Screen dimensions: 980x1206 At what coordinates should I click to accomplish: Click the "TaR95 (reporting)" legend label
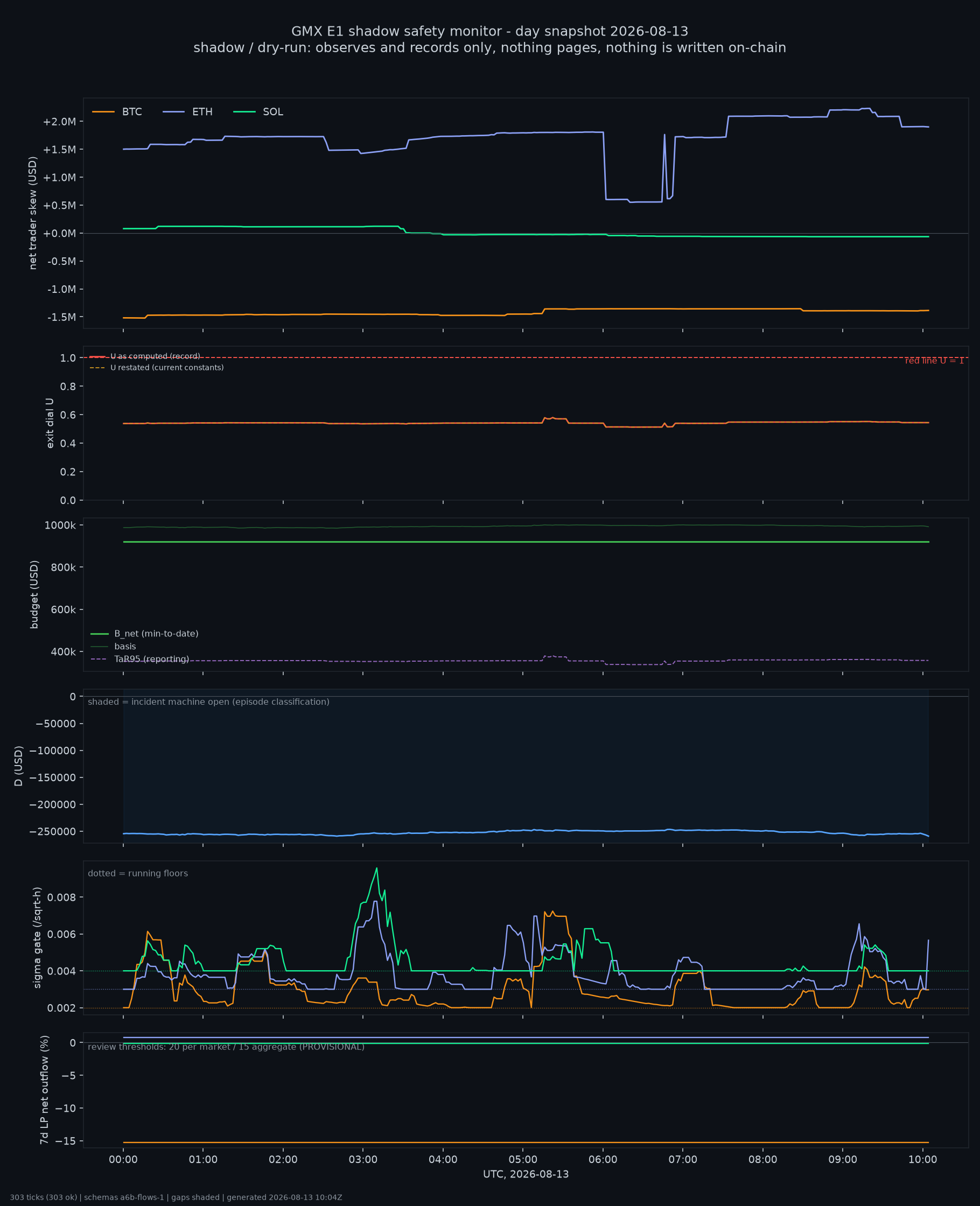(x=152, y=659)
